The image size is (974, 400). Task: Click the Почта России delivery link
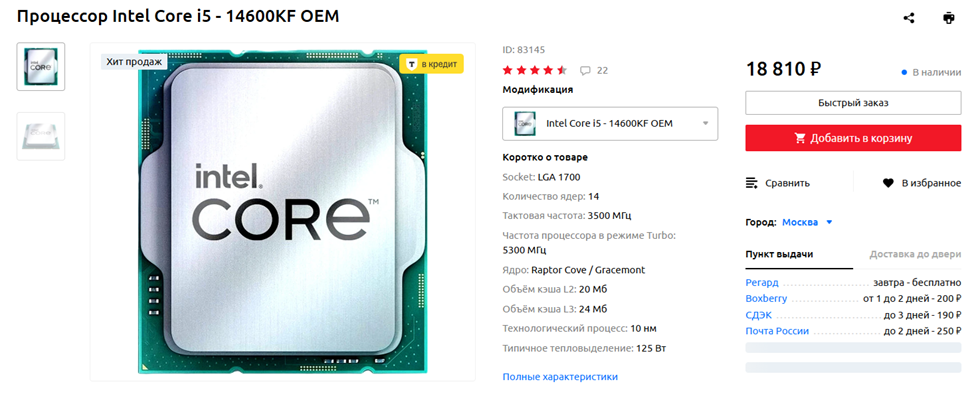pyautogui.click(x=777, y=331)
